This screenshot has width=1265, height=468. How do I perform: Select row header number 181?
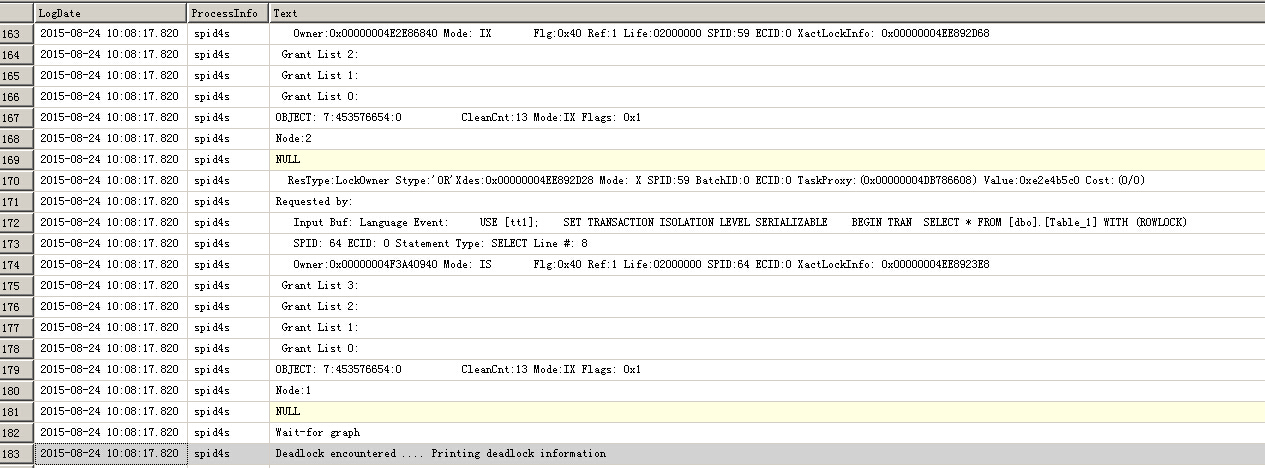(17, 411)
